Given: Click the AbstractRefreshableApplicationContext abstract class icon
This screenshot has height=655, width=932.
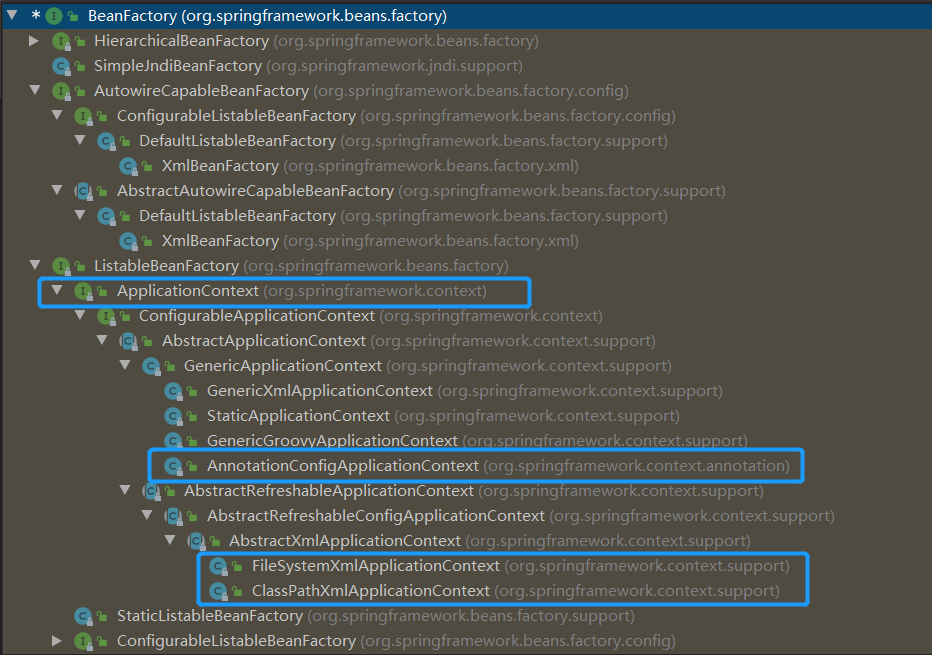Looking at the screenshot, I should 151,491.
